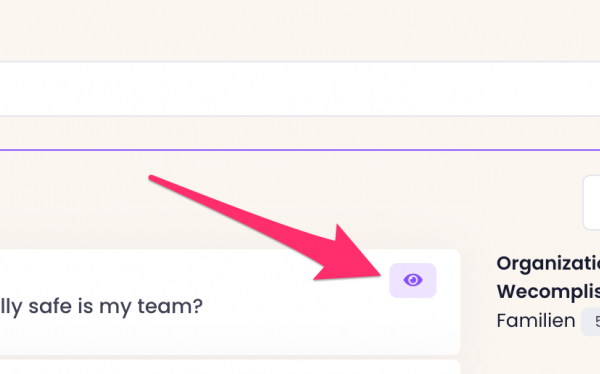Open the 'safe is my team?' card
600x374 pixels.
pyautogui.click(x=230, y=302)
